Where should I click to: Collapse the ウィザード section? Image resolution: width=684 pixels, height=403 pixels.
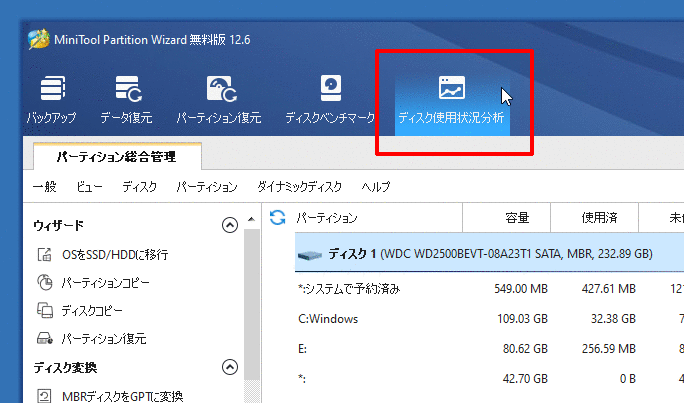pos(230,225)
